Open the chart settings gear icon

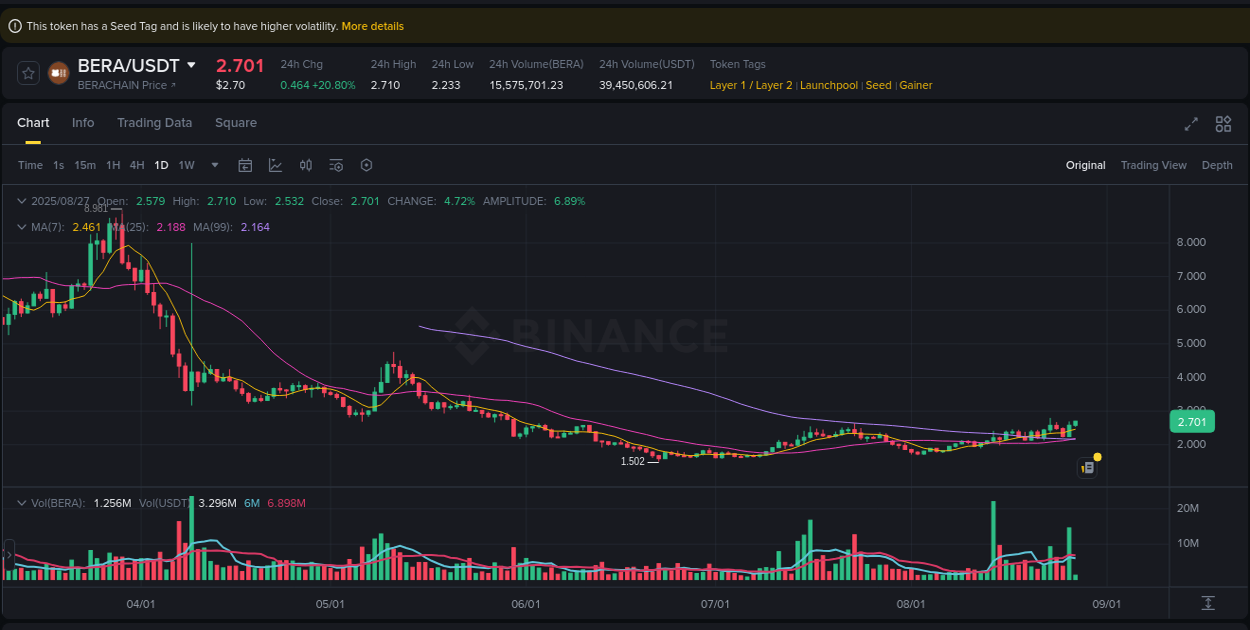pos(366,165)
